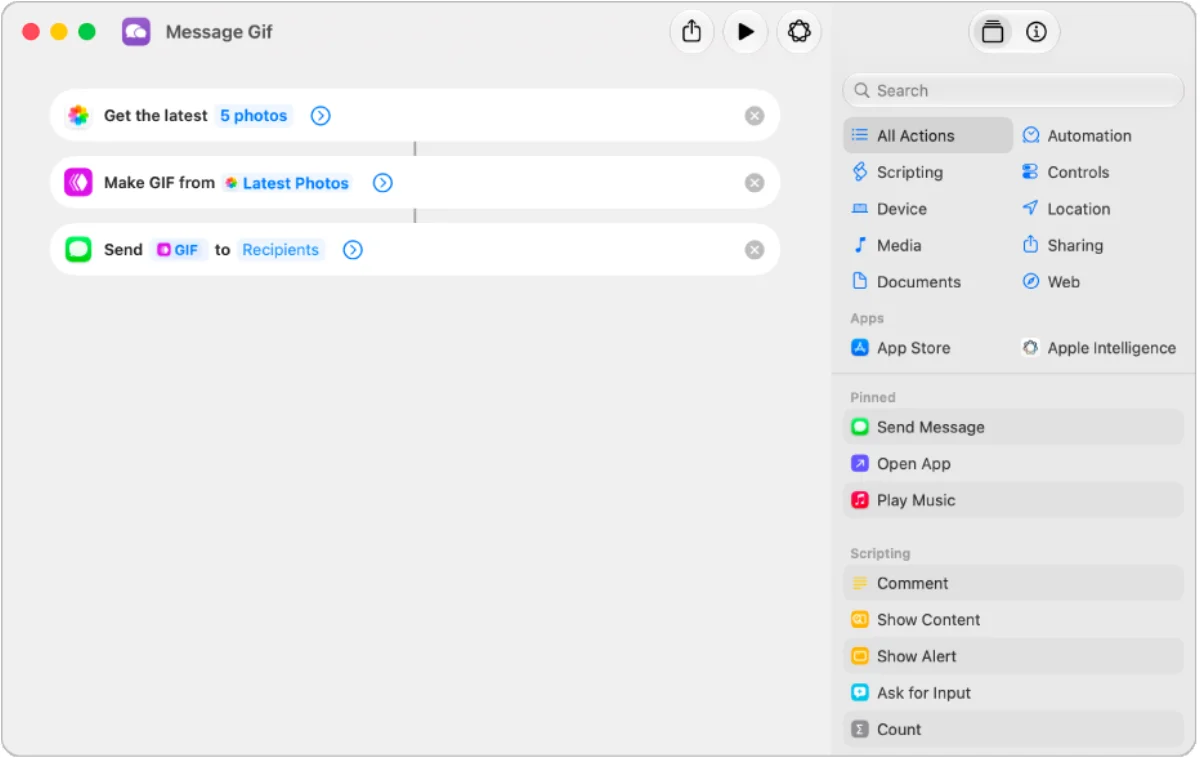Open the Location category
The image size is (1200, 758).
point(1066,209)
